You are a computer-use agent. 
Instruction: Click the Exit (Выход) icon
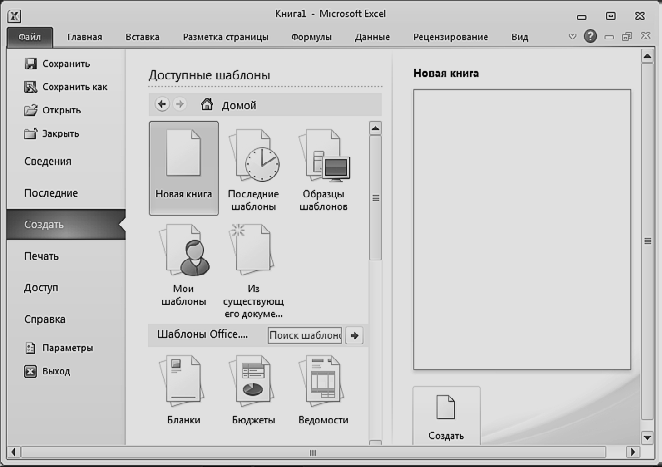pyautogui.click(x=30, y=371)
